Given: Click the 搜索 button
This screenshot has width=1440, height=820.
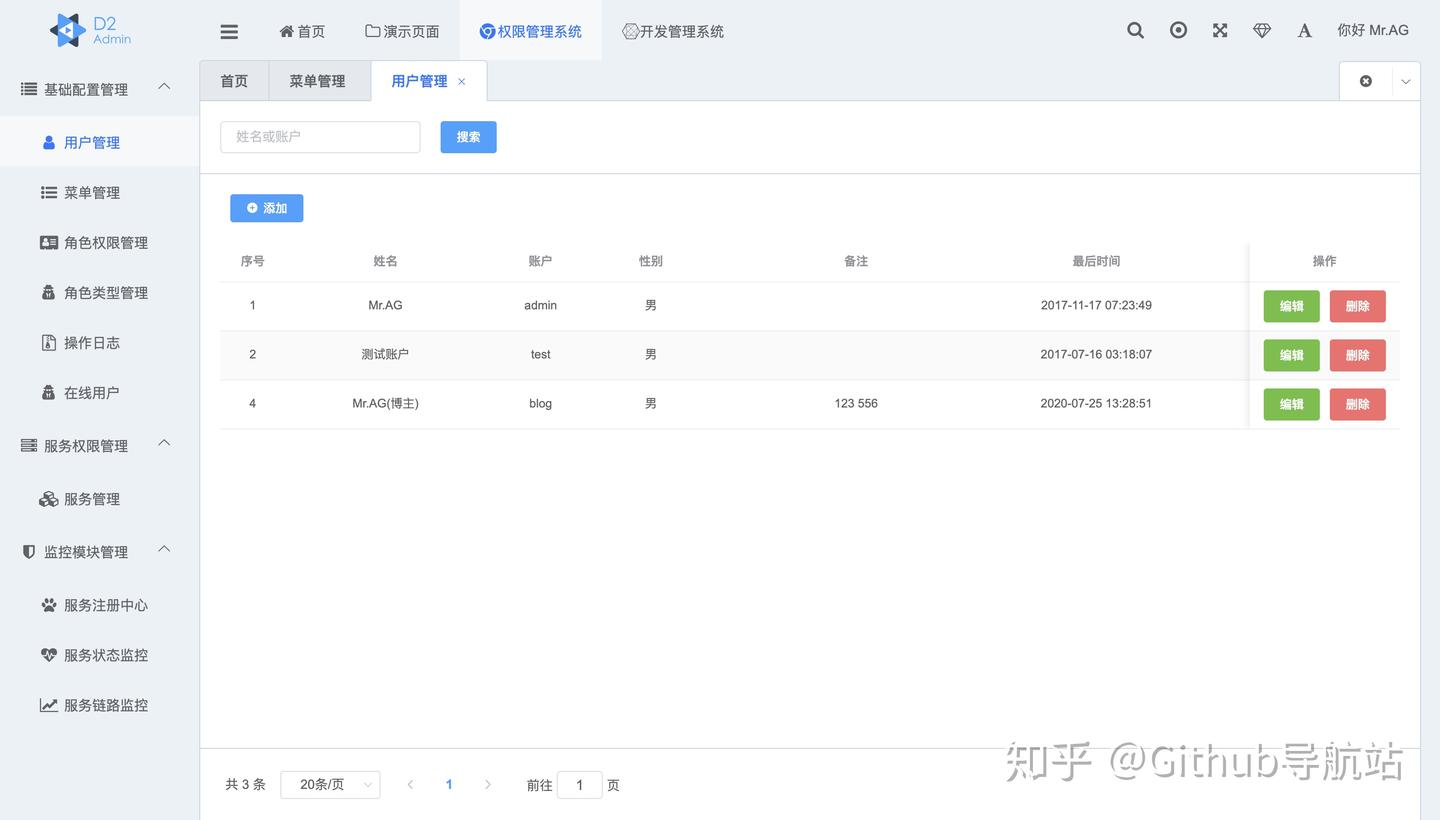Looking at the screenshot, I should [468, 137].
